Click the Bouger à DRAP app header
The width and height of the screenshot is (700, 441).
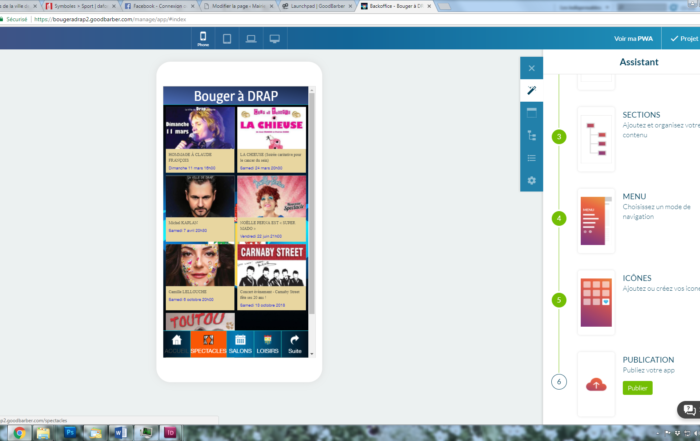236,96
